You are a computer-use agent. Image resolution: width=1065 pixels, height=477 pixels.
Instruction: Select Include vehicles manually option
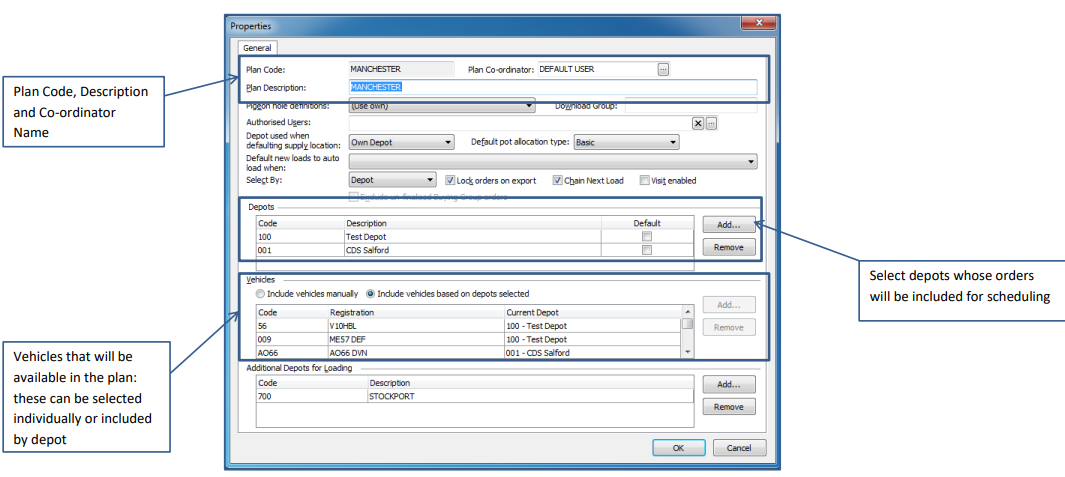coord(261,294)
